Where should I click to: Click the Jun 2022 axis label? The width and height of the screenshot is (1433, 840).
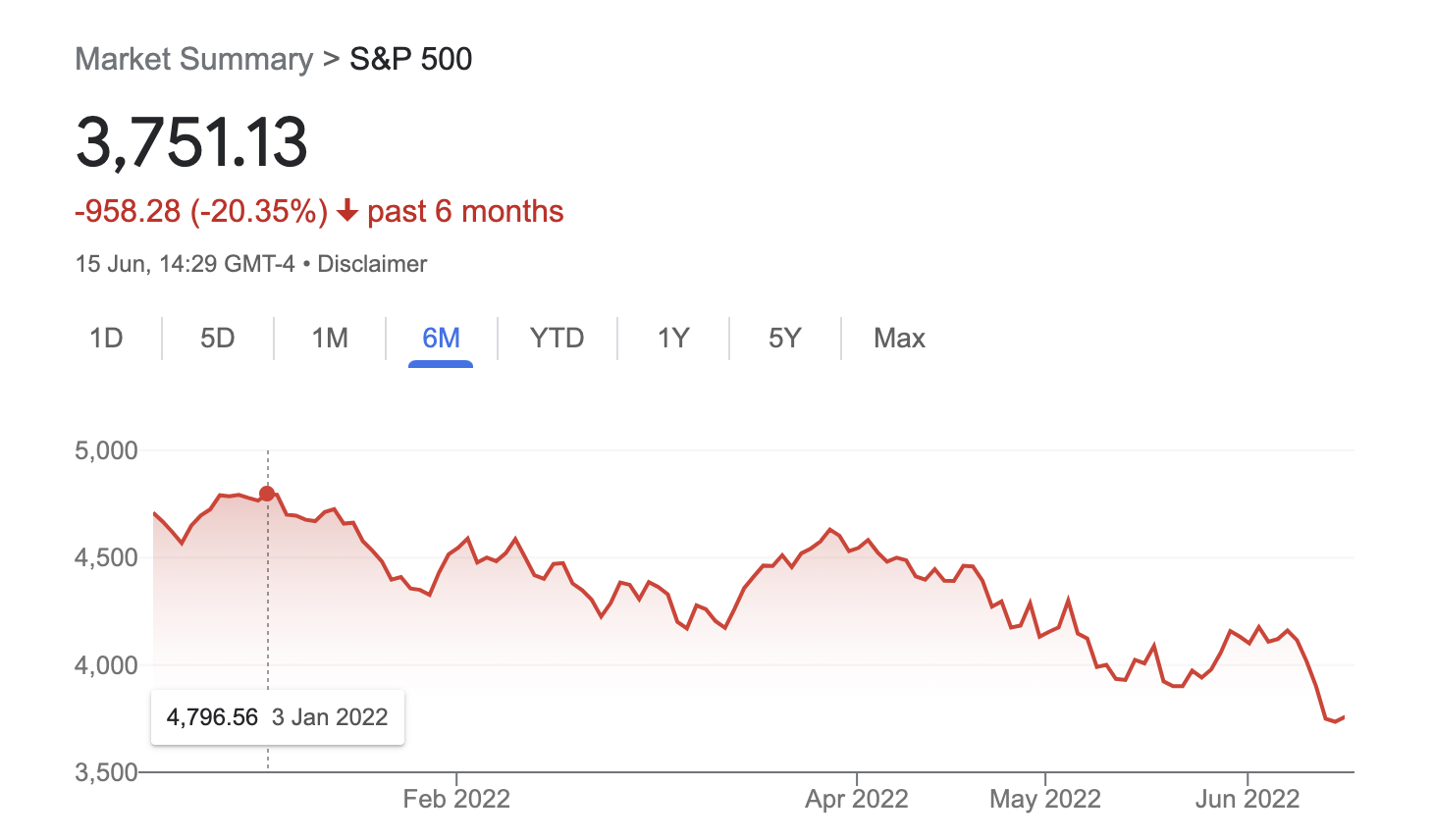click(1247, 799)
